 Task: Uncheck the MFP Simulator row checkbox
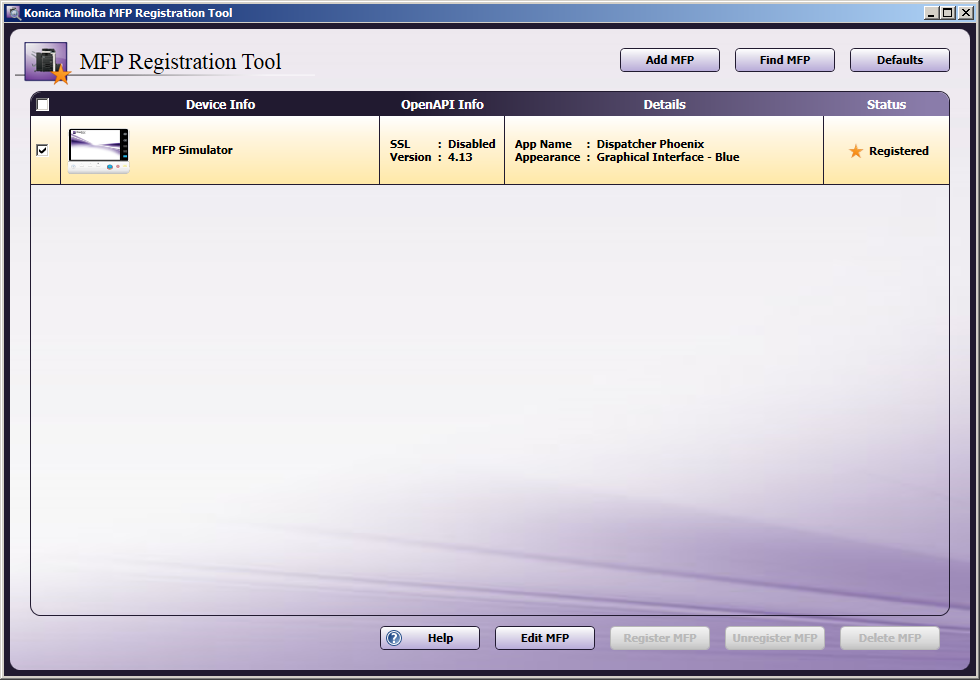coord(42,150)
